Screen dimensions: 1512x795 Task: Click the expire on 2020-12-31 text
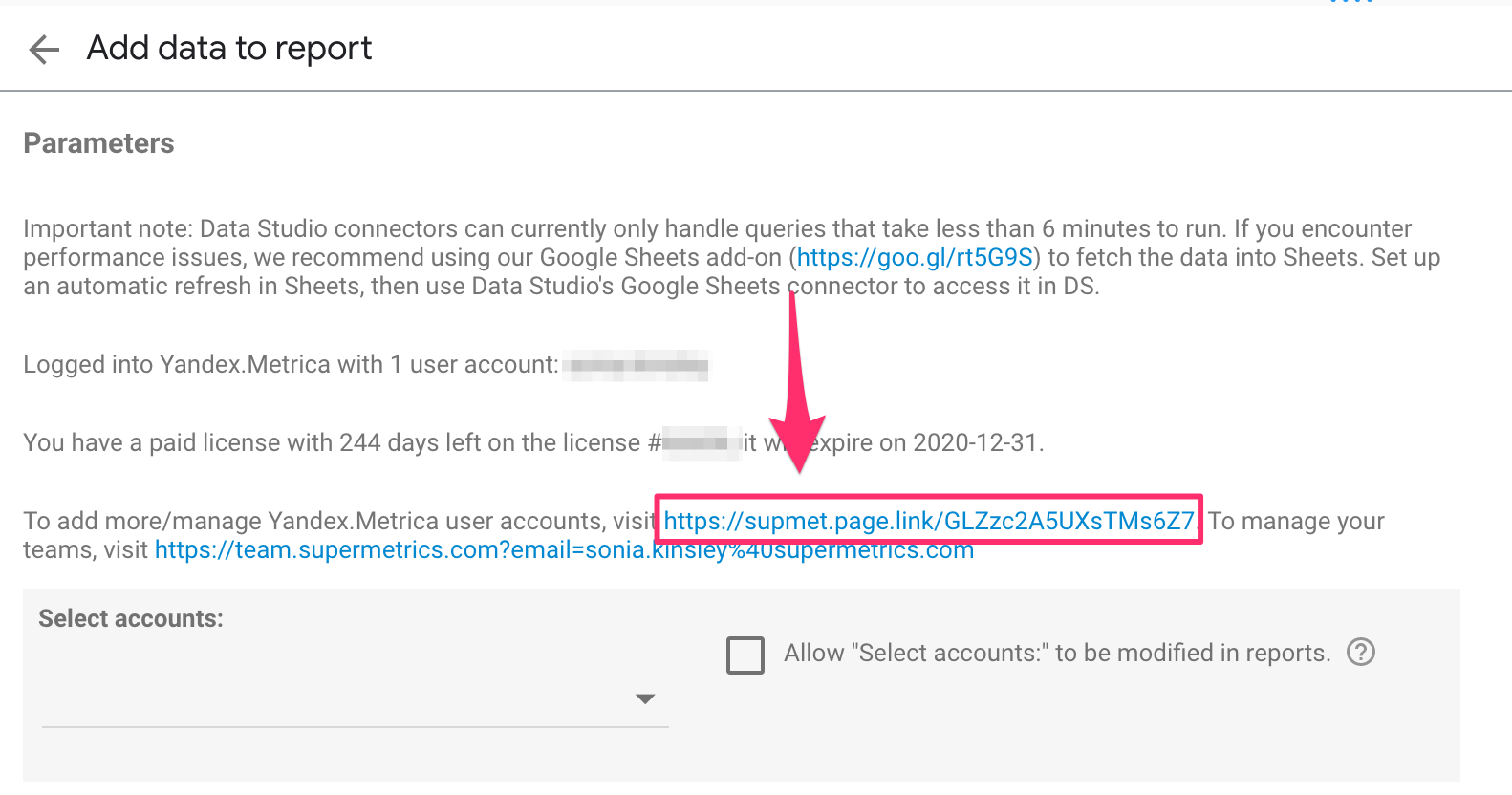[x=927, y=442]
